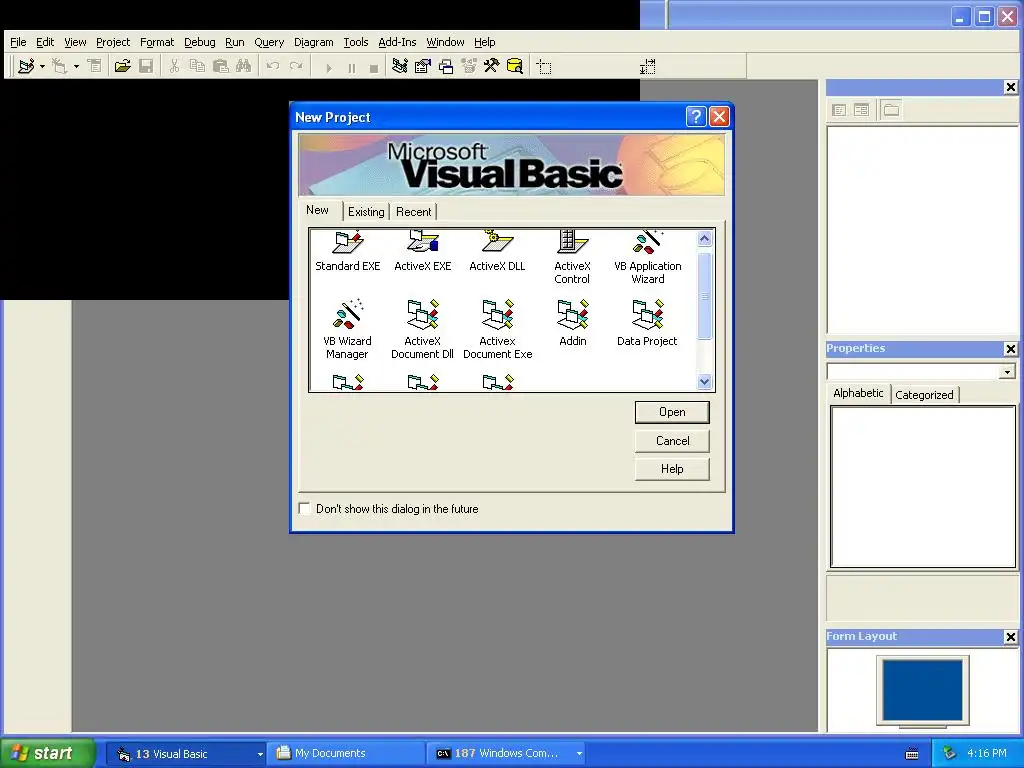Expand the Add Form dropdown arrow

(x=76, y=66)
